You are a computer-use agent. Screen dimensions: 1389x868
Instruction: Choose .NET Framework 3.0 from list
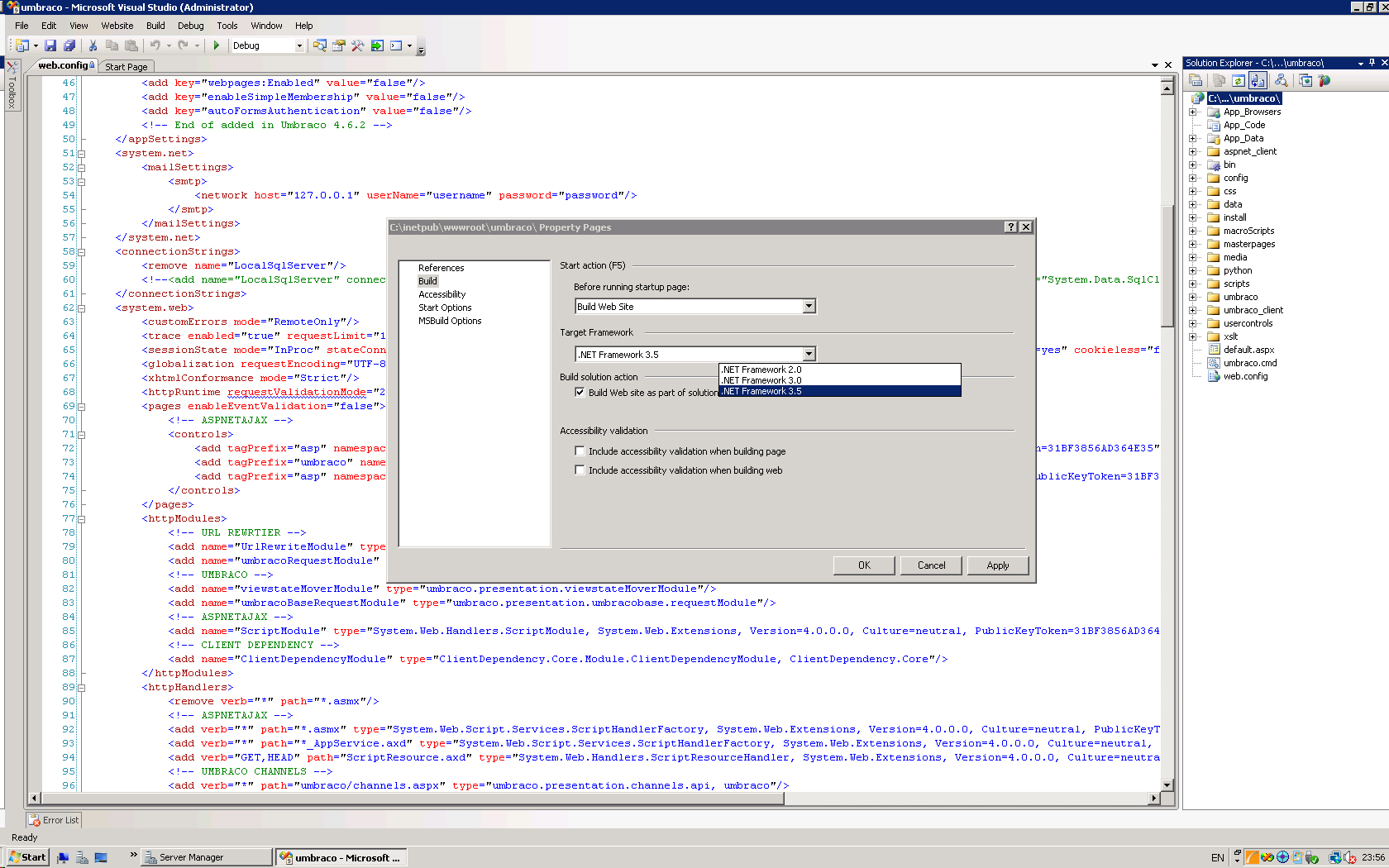840,380
